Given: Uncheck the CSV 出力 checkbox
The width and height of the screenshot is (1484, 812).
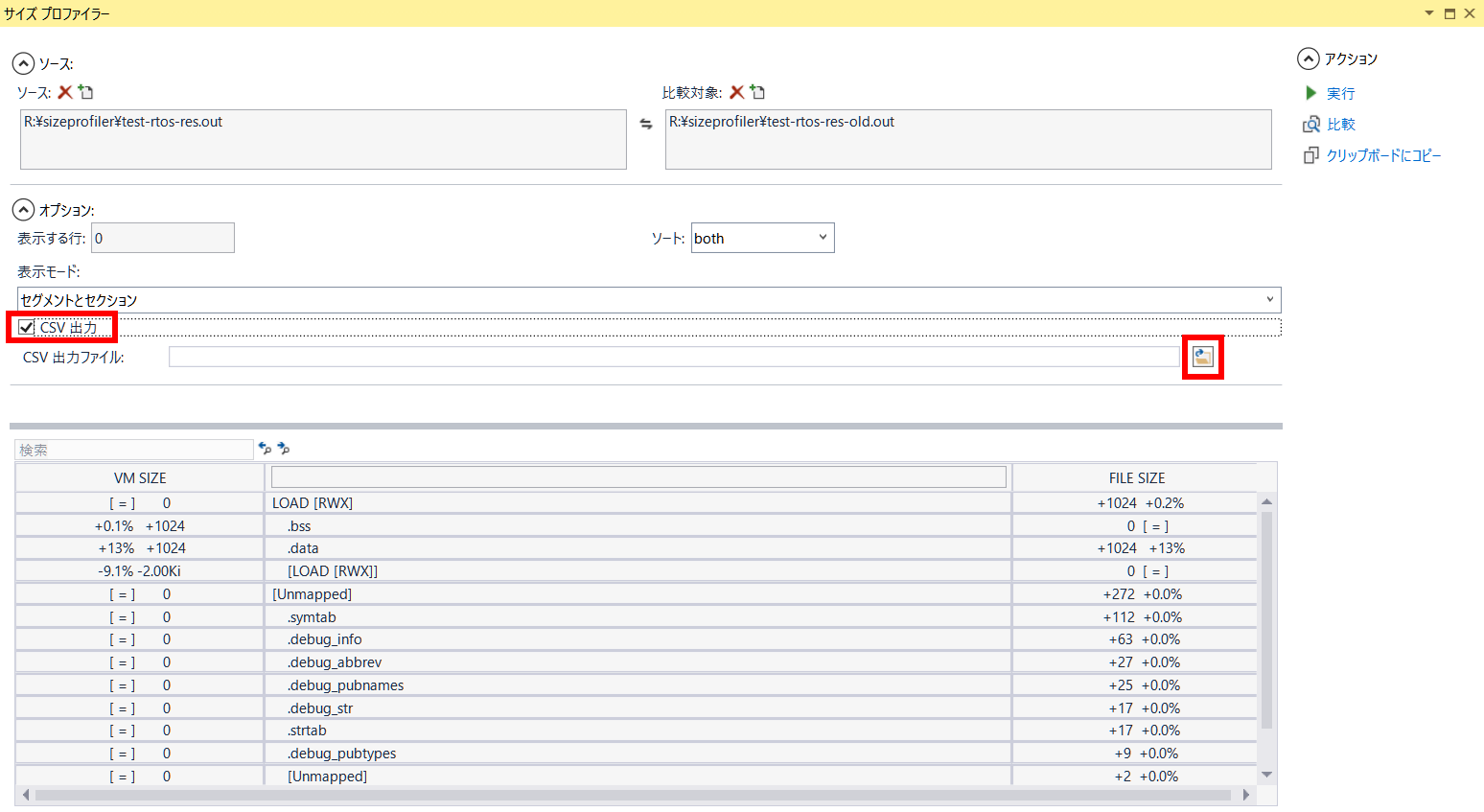Looking at the screenshot, I should coord(27,328).
